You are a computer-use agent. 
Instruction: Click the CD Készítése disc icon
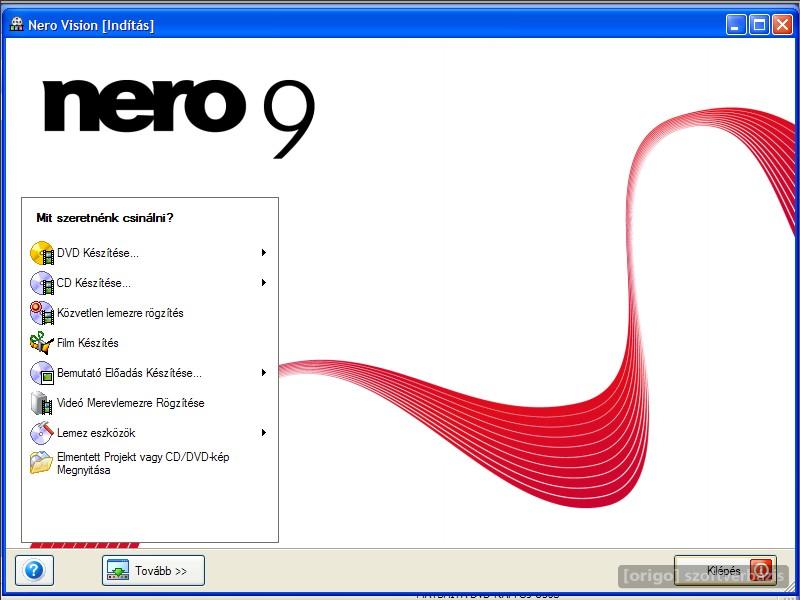pos(42,283)
